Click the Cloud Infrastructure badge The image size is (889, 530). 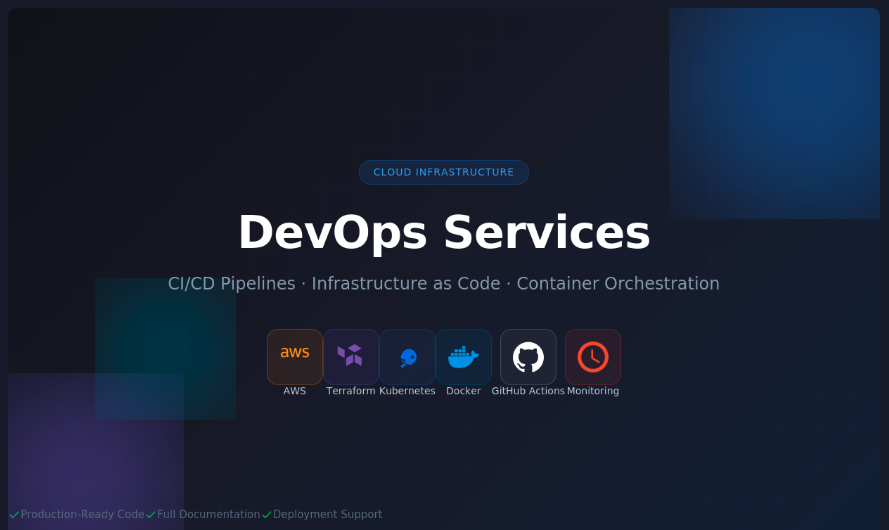[x=444, y=172]
